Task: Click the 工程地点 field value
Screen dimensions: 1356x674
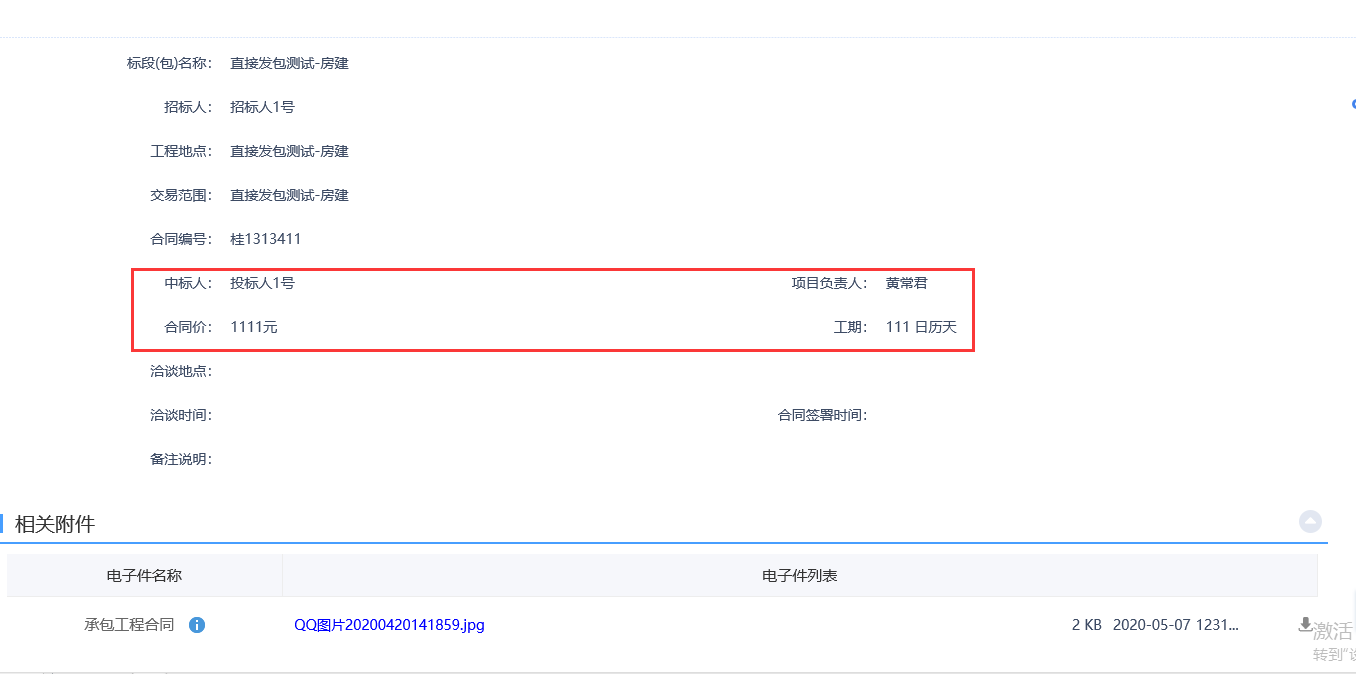Action: click(x=289, y=151)
